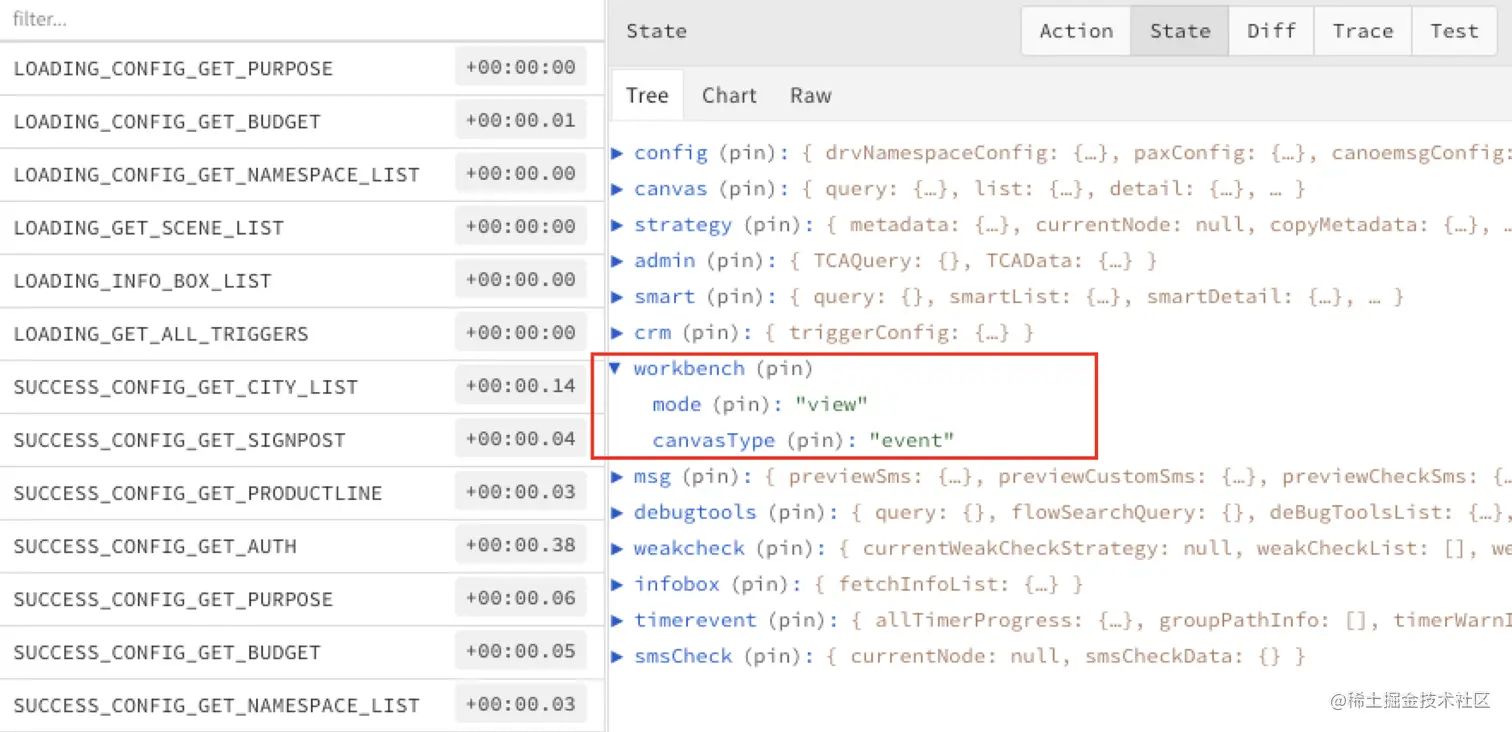Open the Test view
Viewport: 1512px width, 732px height.
click(1453, 31)
